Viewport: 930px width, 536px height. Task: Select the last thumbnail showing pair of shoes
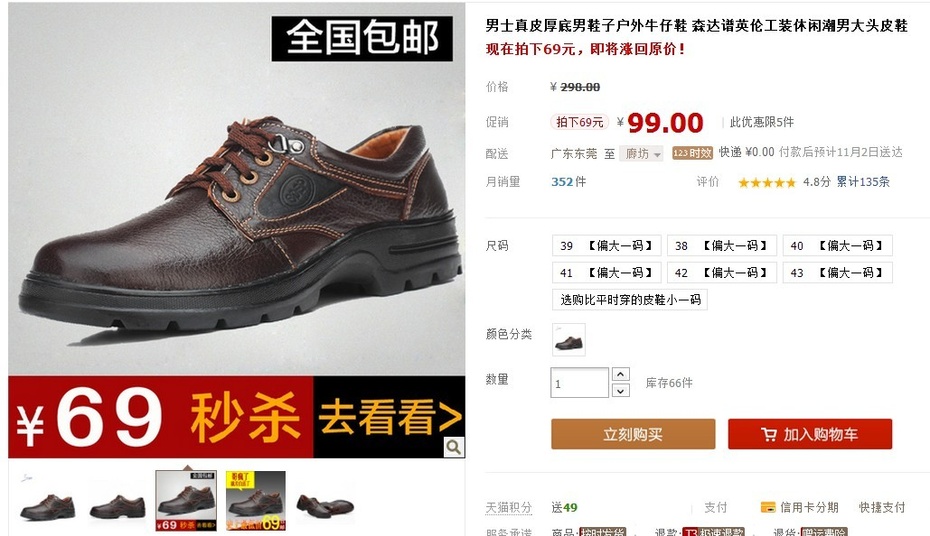(324, 501)
